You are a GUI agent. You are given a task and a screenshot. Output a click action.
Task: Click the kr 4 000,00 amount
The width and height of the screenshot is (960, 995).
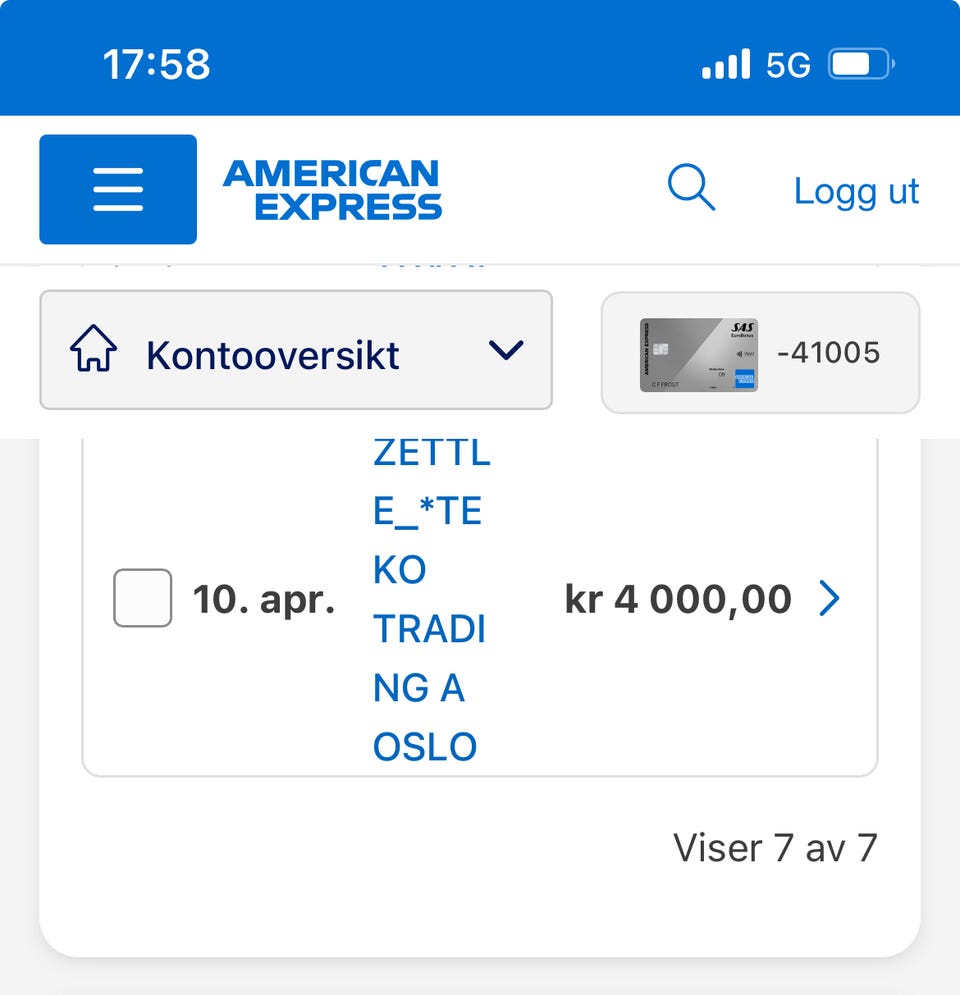pyautogui.click(x=678, y=599)
